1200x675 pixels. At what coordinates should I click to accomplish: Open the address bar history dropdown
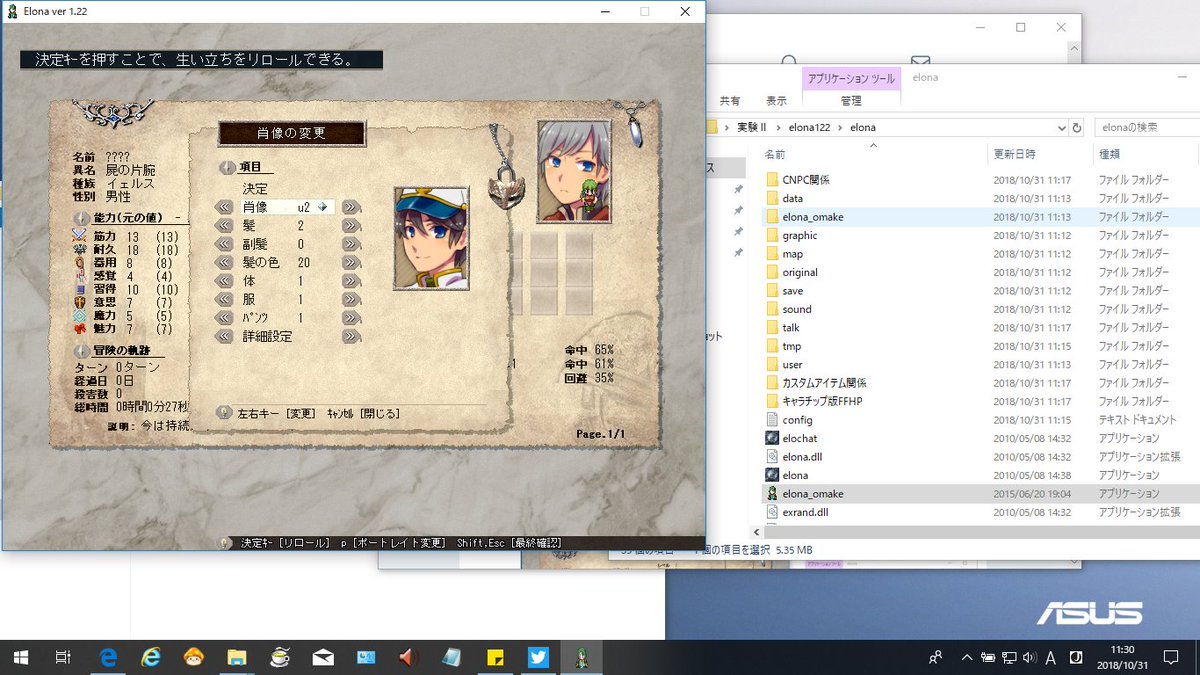[x=1061, y=128]
